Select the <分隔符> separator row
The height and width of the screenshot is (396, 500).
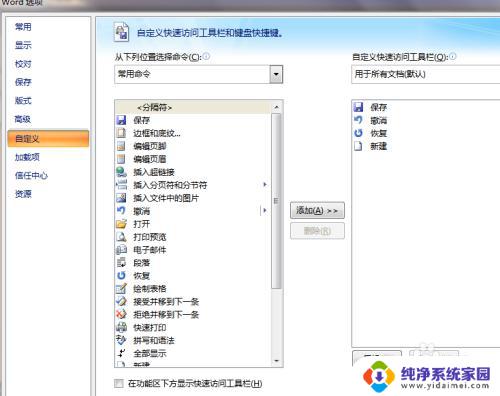click(x=193, y=107)
